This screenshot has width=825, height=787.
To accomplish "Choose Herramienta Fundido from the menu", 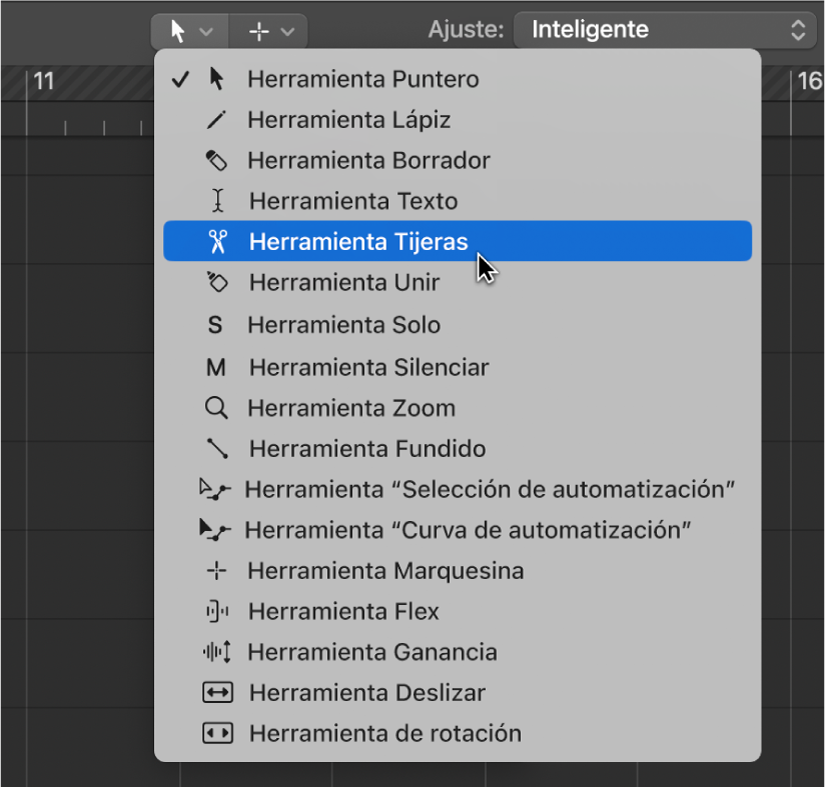I will [367, 449].
